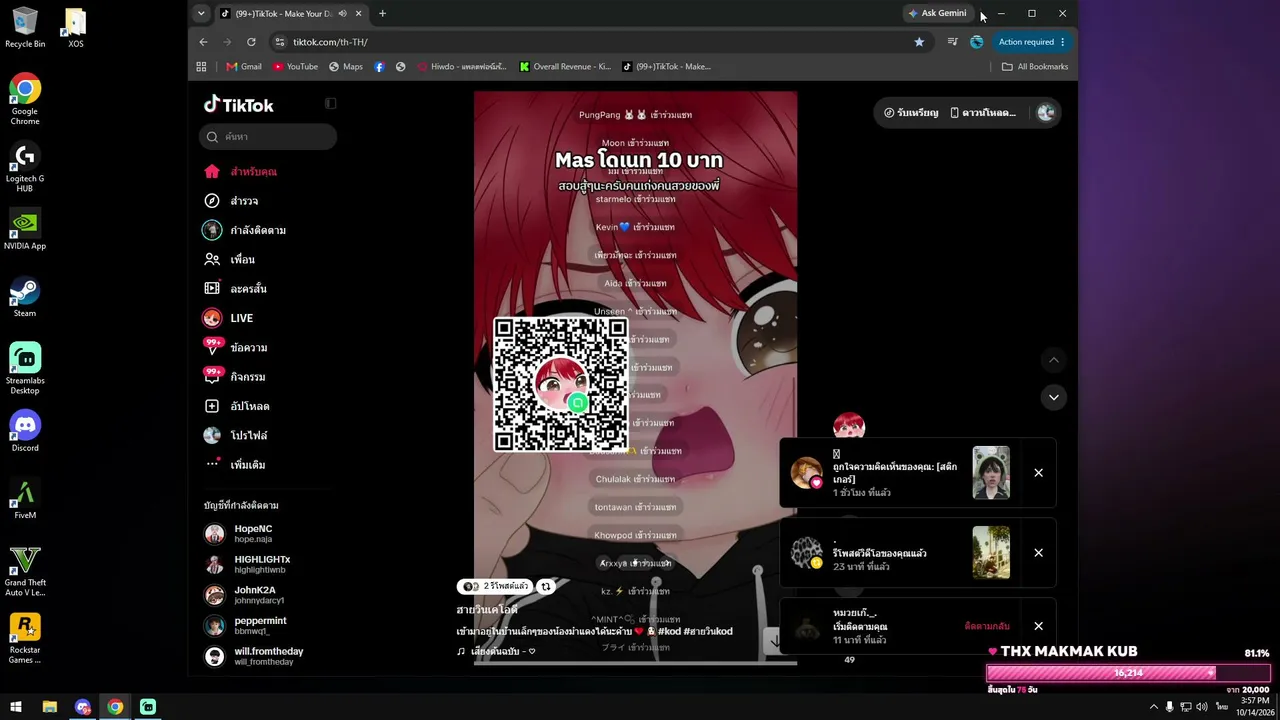Image resolution: width=1280 pixels, height=720 pixels.
Task: Click the TikTok logo
Action: (239, 104)
